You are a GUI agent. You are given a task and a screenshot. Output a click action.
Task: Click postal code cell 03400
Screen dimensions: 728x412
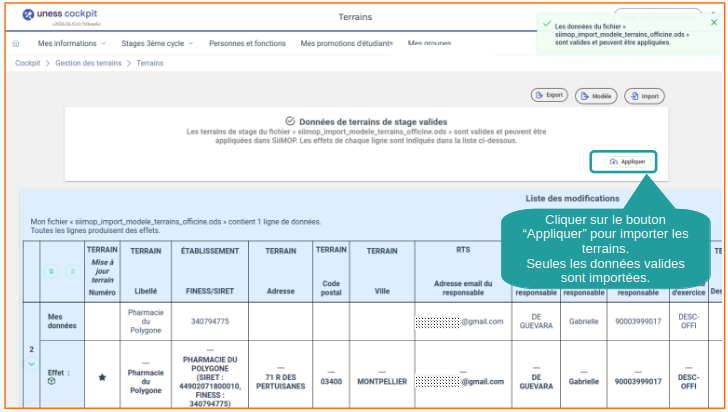331,381
